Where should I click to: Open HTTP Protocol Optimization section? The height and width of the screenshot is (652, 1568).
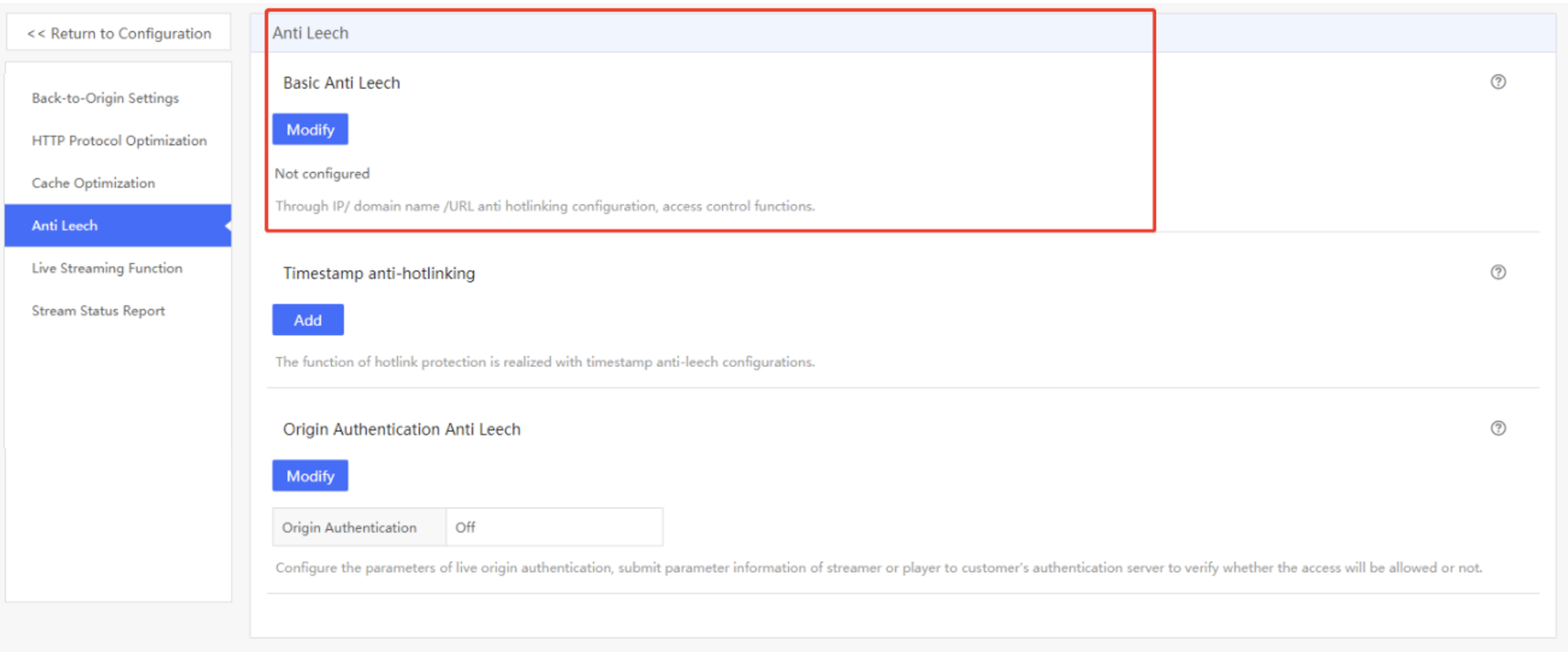point(119,141)
